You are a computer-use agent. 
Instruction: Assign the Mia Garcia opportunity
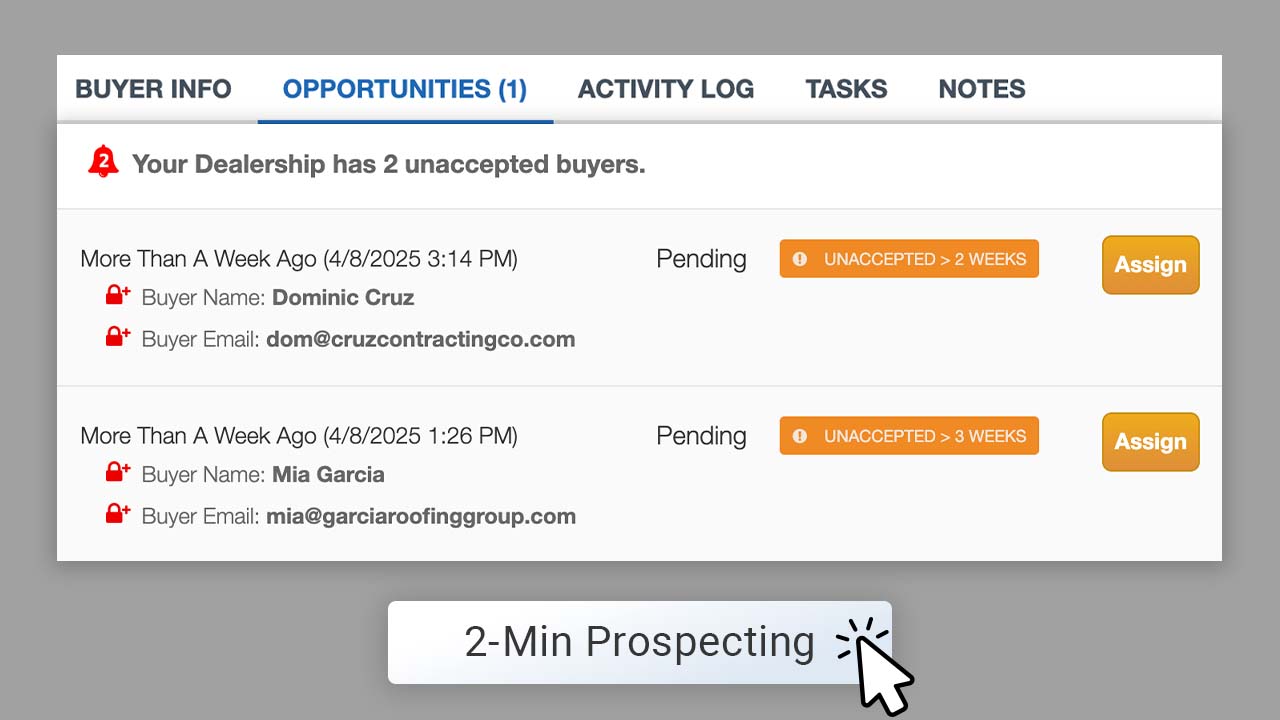(1150, 442)
